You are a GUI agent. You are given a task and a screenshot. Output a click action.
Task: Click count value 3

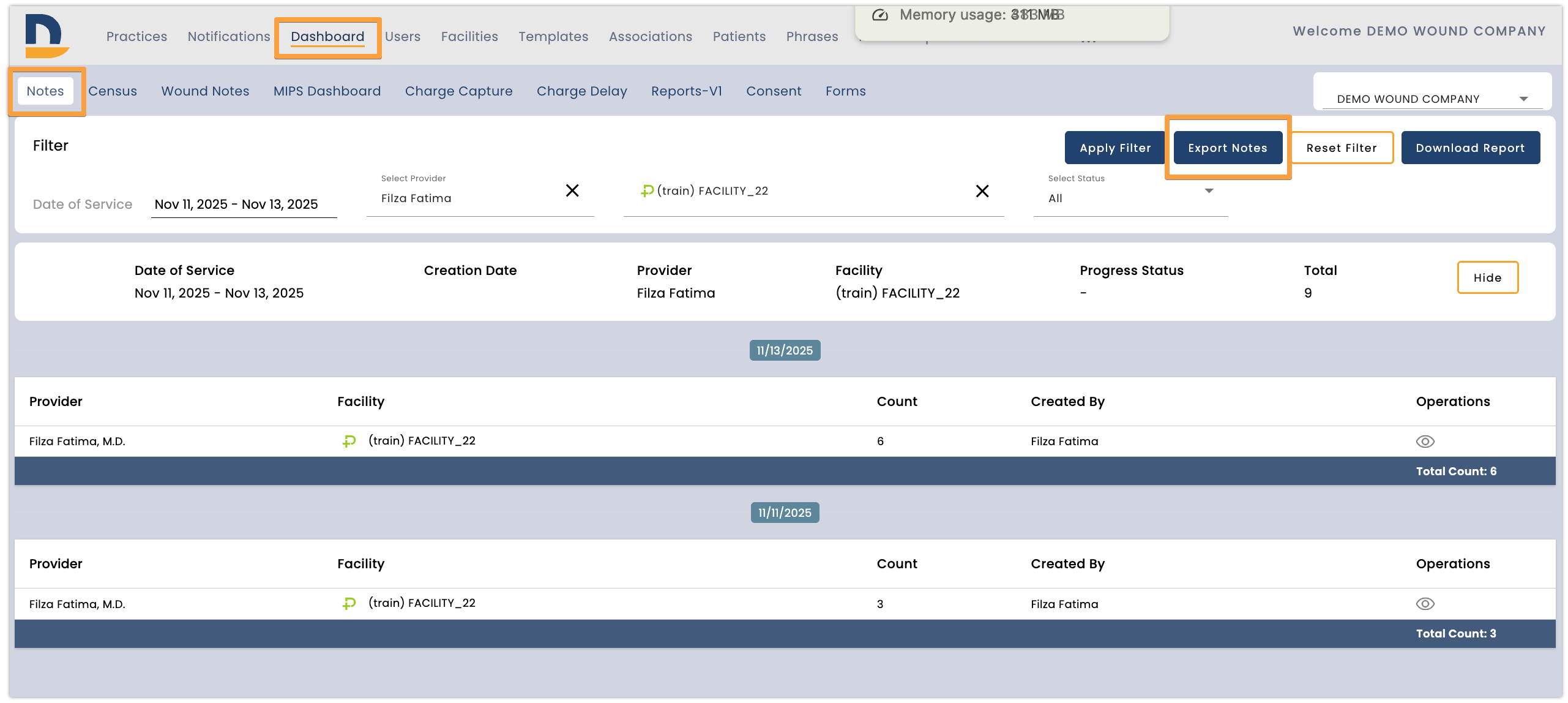point(880,604)
